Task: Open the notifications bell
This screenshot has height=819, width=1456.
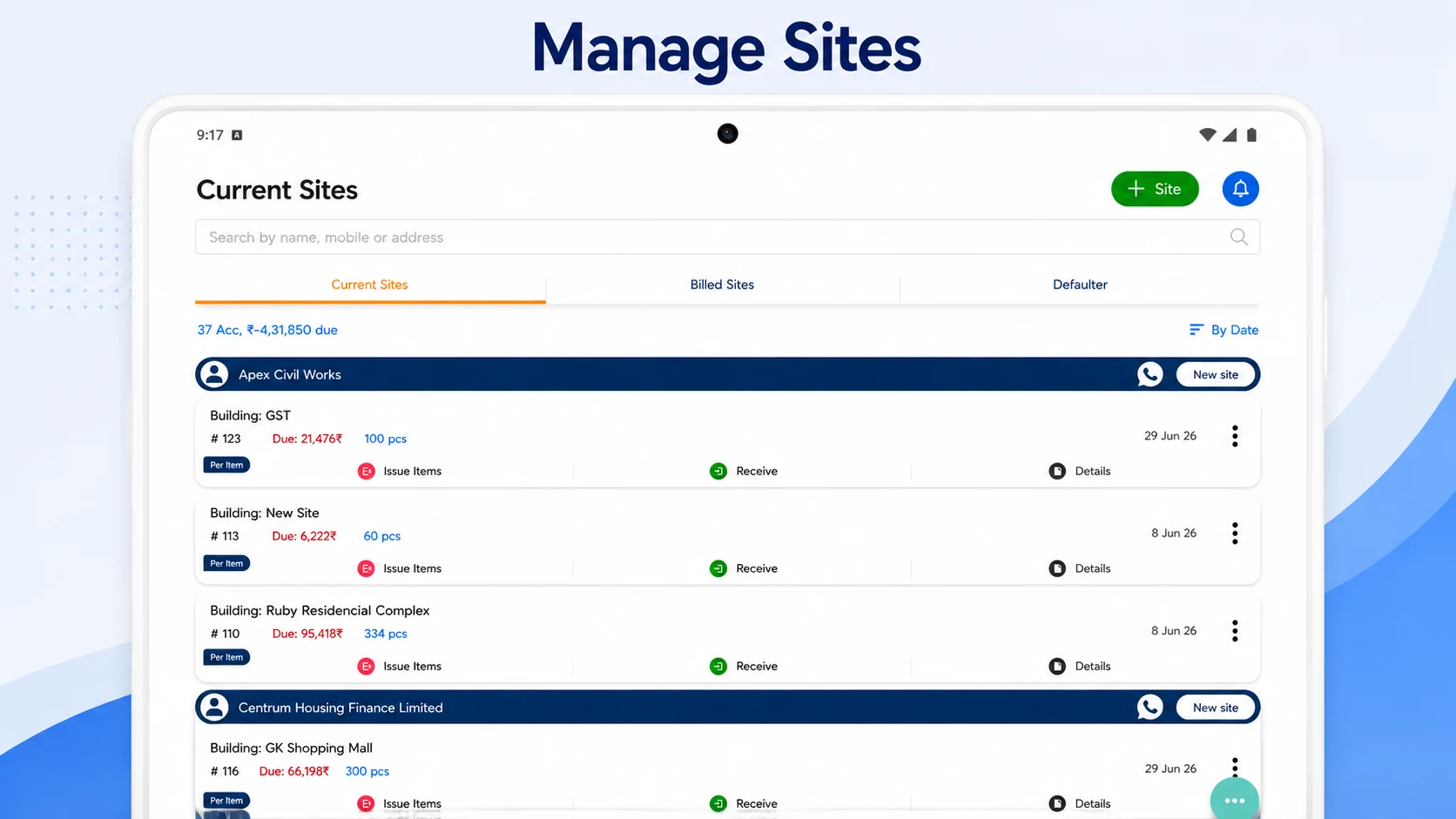Action: click(1240, 189)
